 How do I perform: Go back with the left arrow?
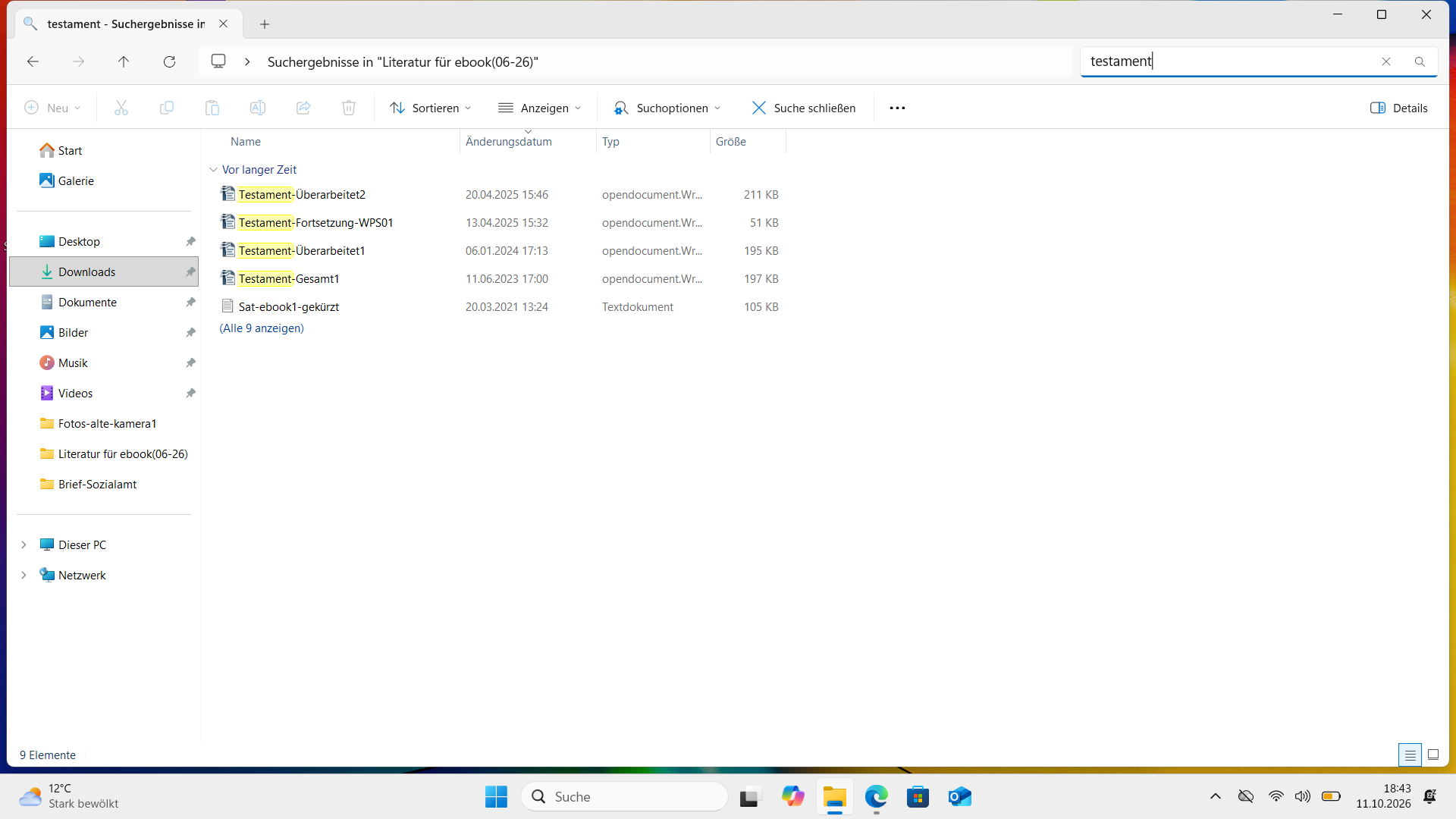pyautogui.click(x=33, y=61)
